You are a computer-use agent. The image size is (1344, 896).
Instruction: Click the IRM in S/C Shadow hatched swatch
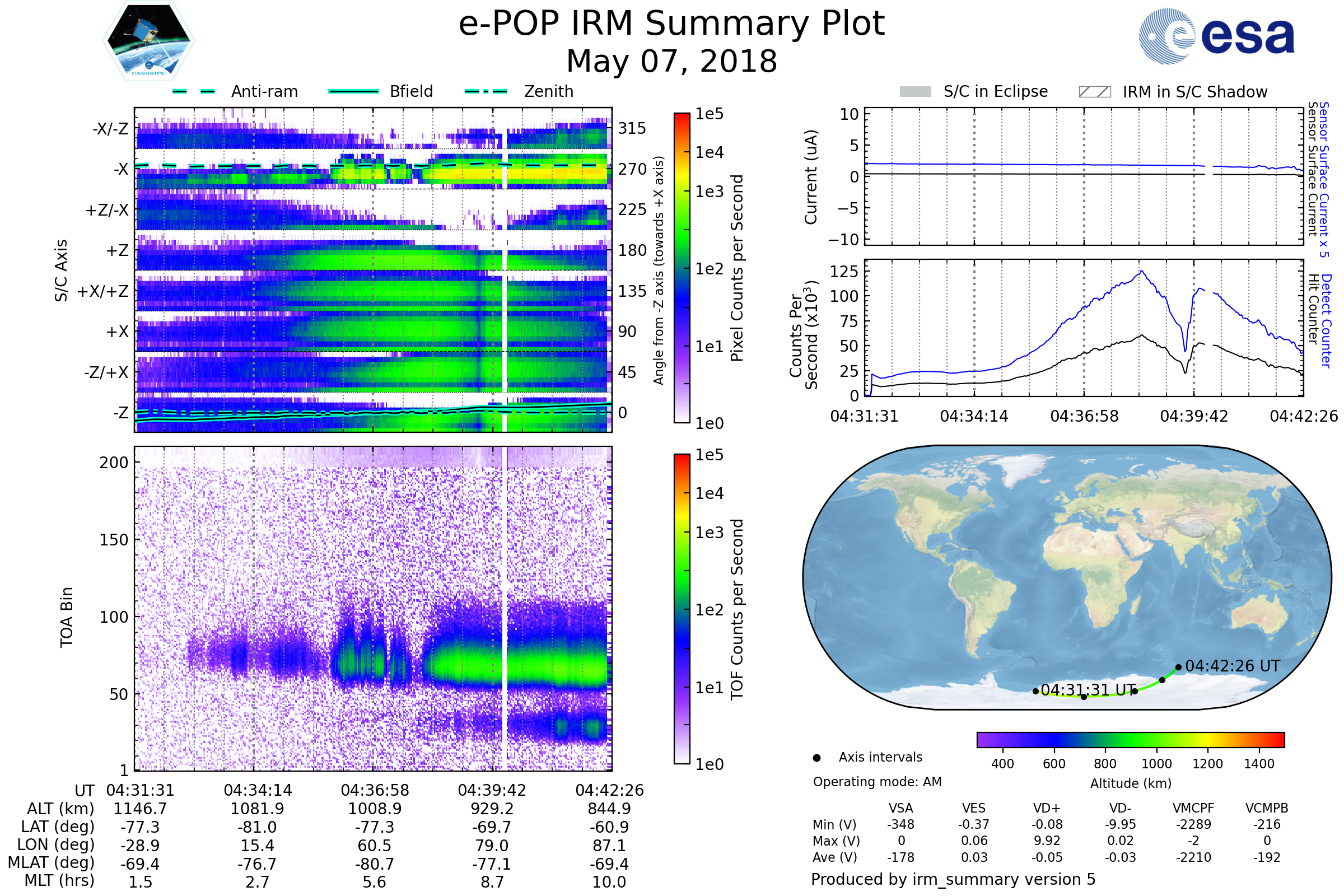click(1094, 92)
